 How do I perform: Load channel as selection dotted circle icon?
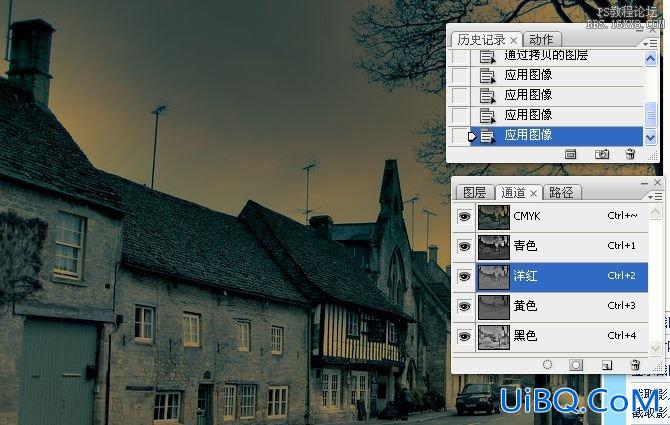click(547, 365)
